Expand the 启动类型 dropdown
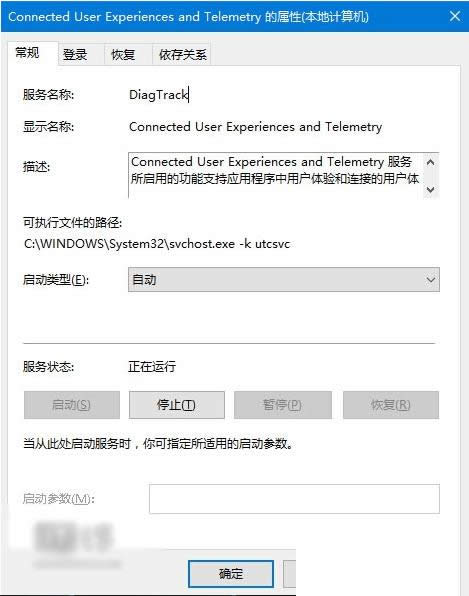The height and width of the screenshot is (596, 469). (284, 280)
